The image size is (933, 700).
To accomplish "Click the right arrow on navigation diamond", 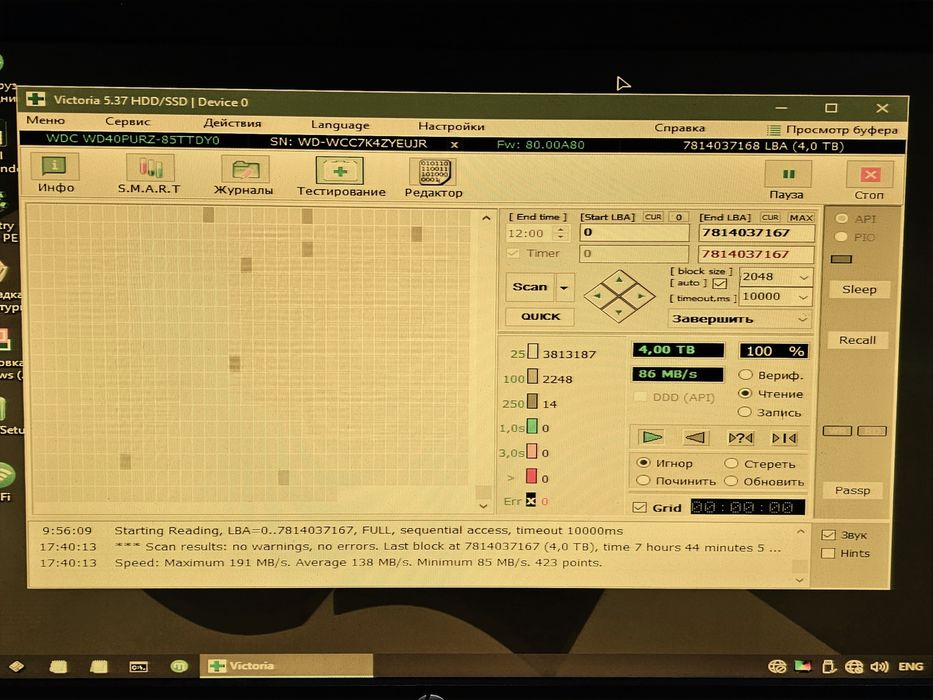I will pos(641,296).
